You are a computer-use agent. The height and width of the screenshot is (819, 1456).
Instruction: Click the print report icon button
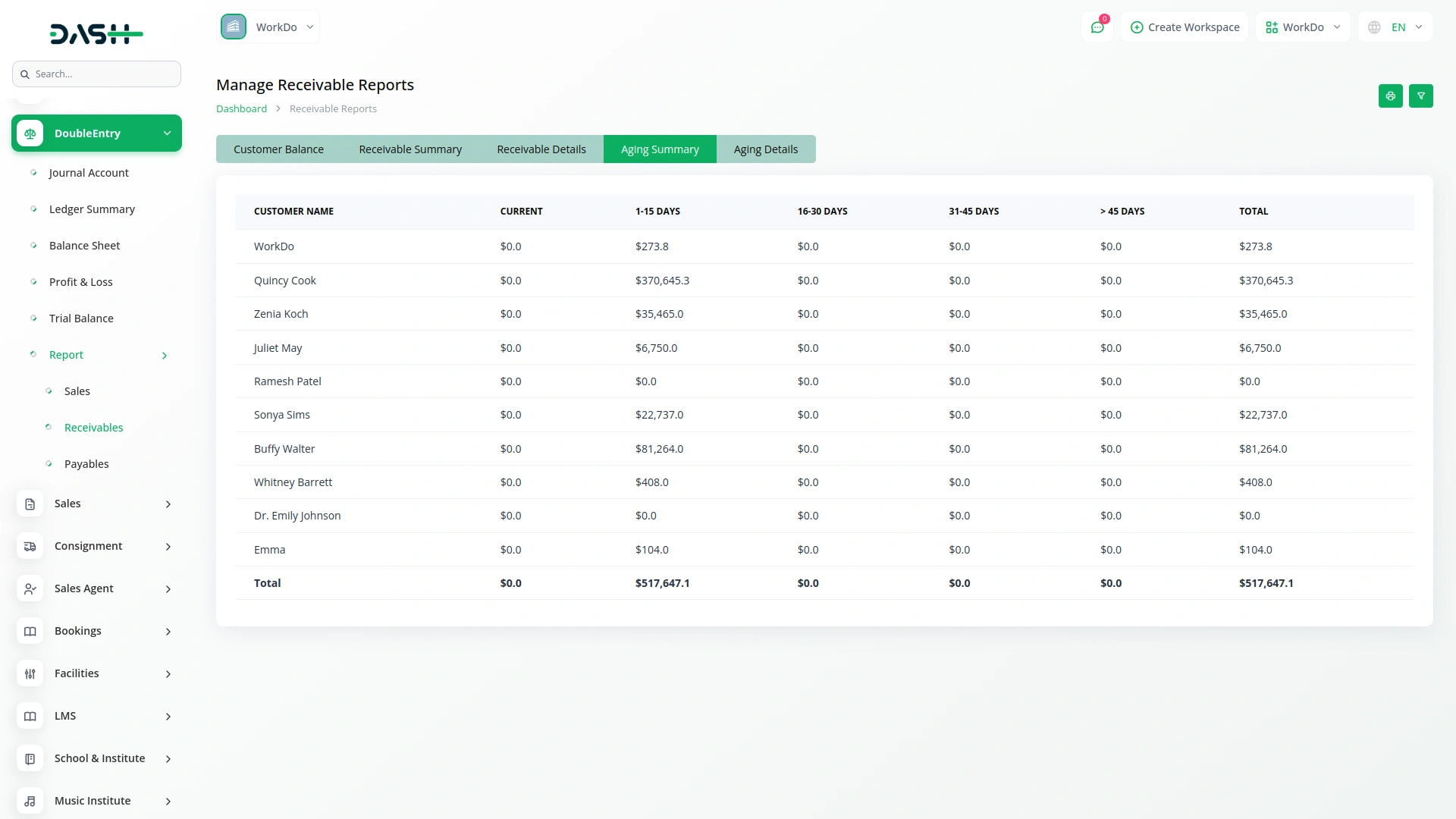[x=1390, y=96]
